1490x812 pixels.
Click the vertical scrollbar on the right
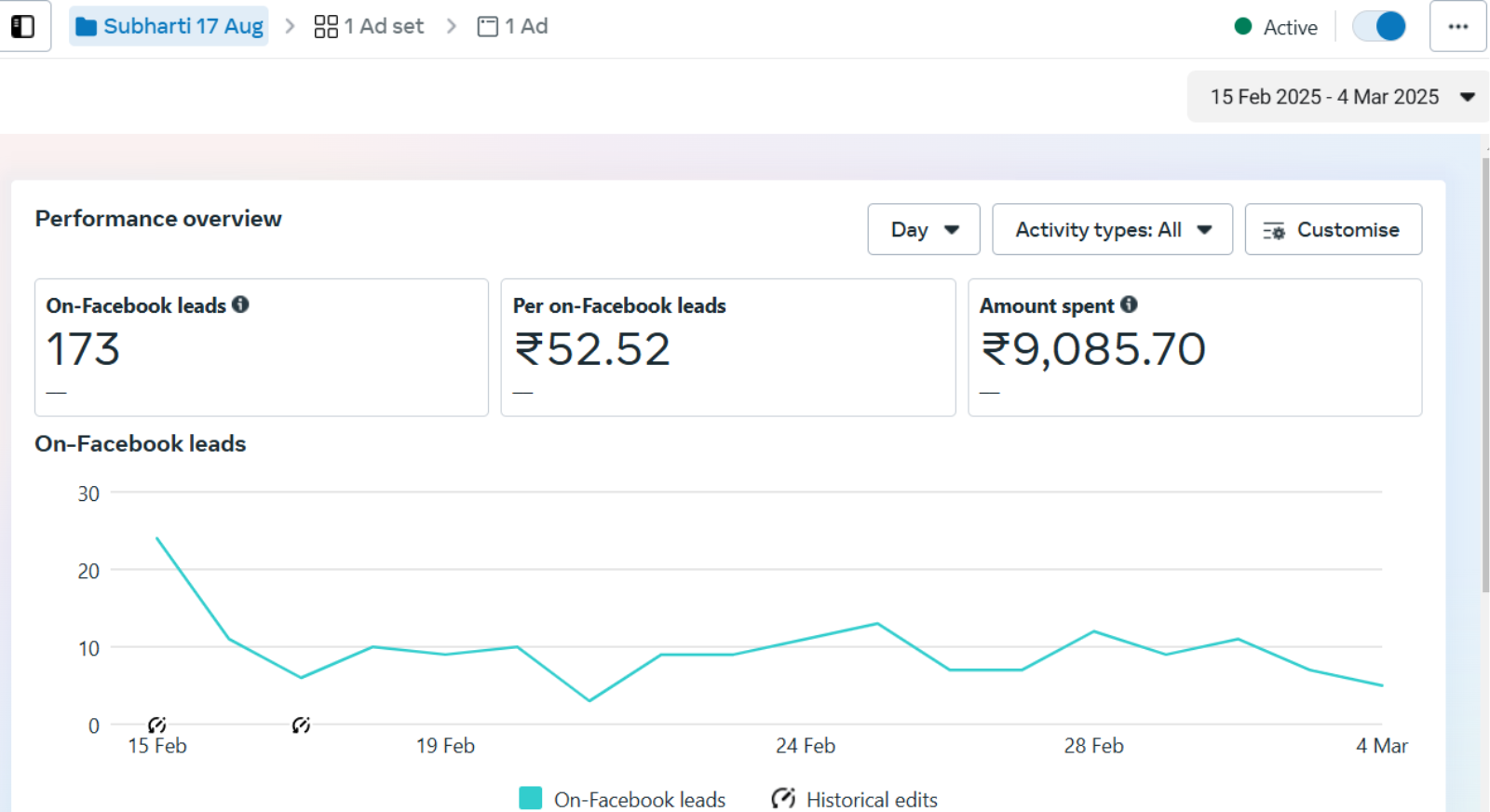[1485, 372]
